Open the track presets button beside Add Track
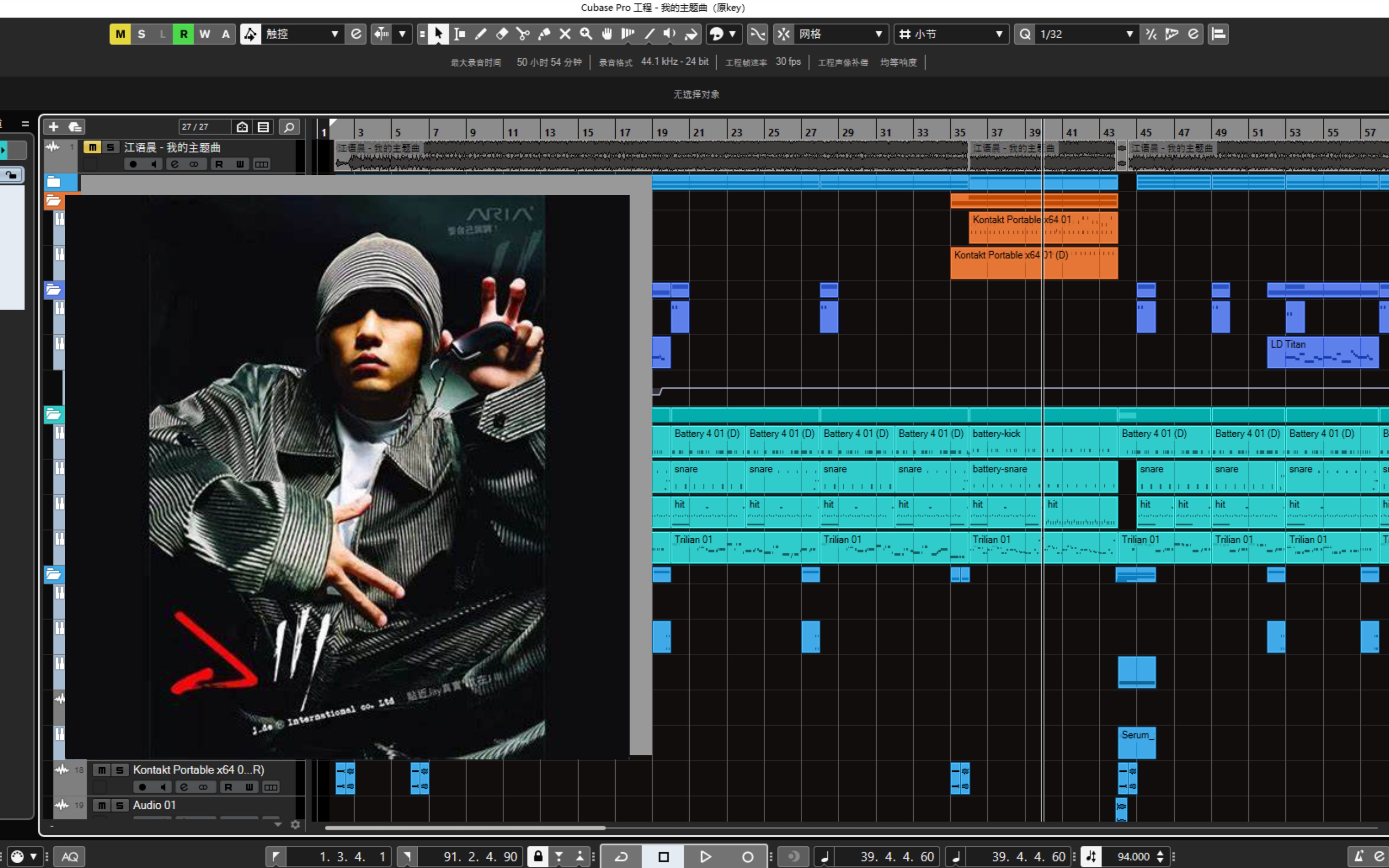 [x=75, y=127]
